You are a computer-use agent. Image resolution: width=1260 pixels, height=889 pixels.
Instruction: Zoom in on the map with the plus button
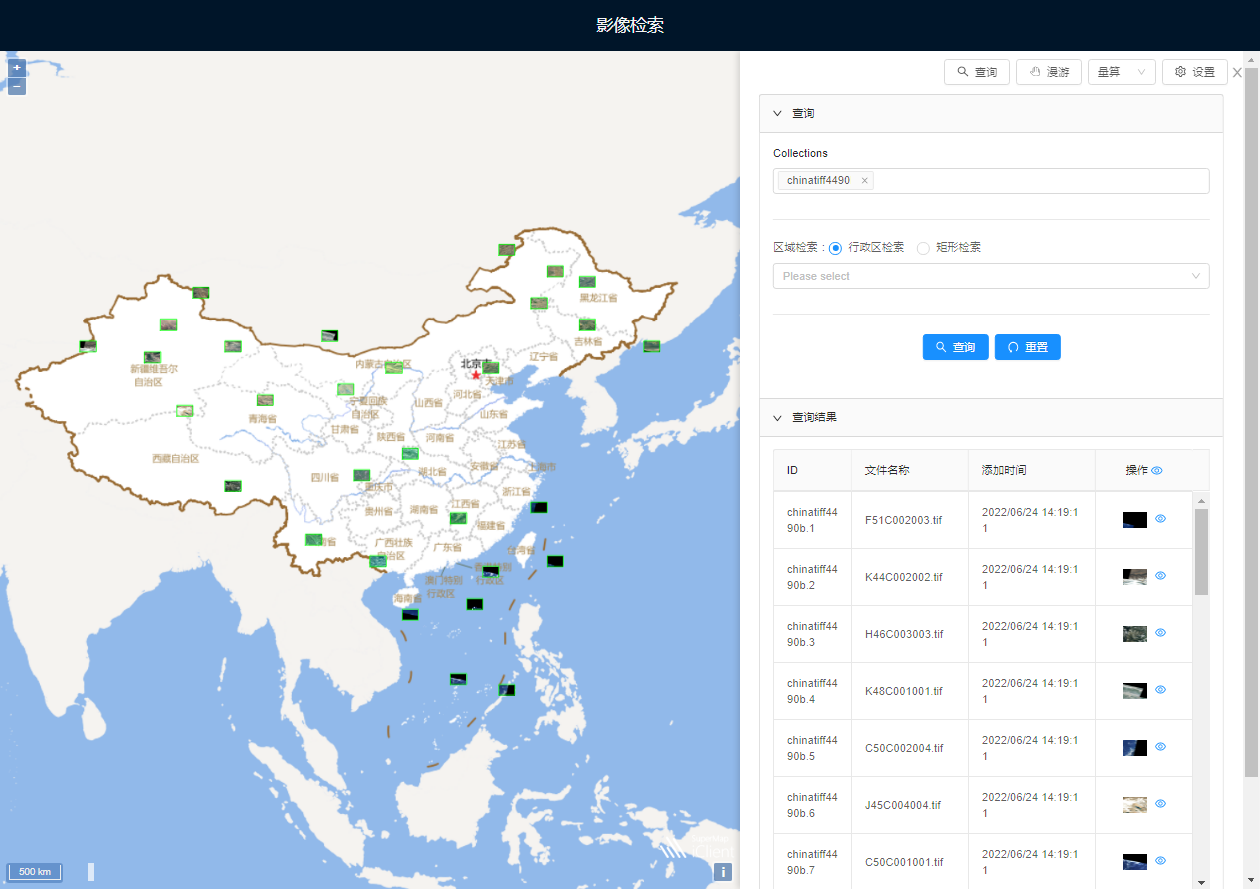pyautogui.click(x=17, y=68)
